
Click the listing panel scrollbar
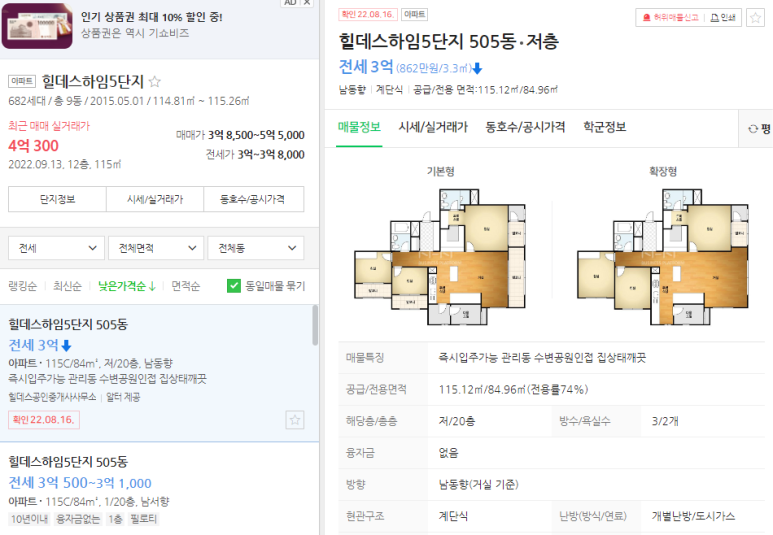coord(315,325)
